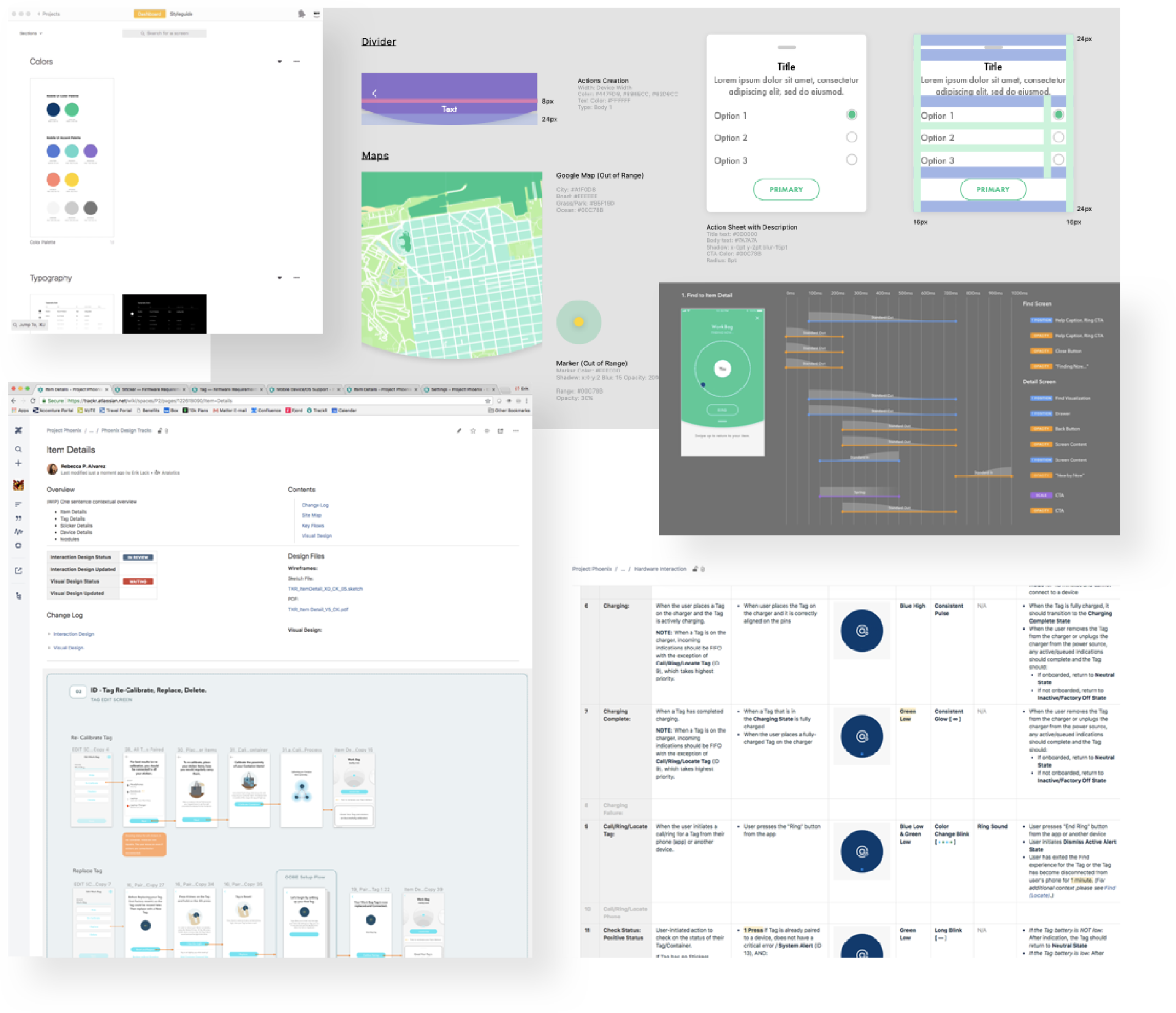Open the Confluence bookmark in bookmarks bar
Image resolution: width=1176 pixels, height=1013 pixels.
pyautogui.click(x=266, y=410)
